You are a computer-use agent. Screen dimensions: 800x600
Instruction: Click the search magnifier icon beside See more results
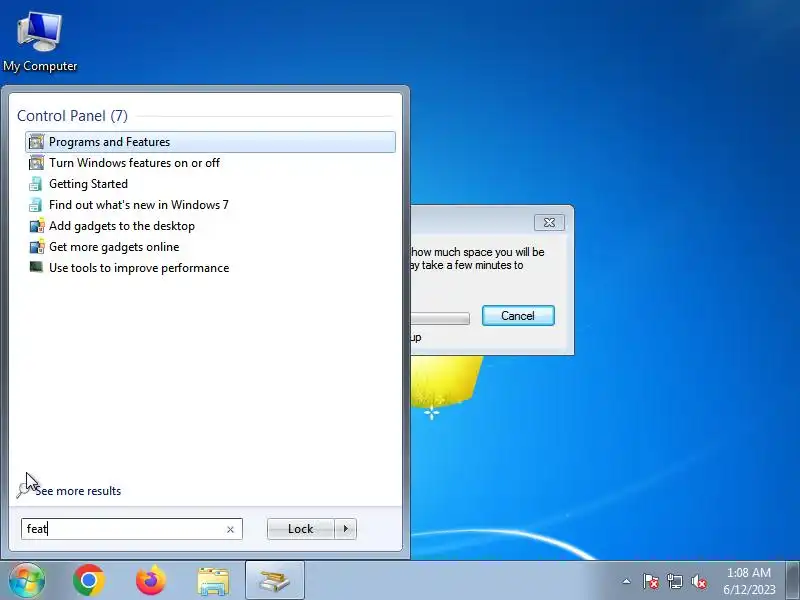(x=23, y=490)
